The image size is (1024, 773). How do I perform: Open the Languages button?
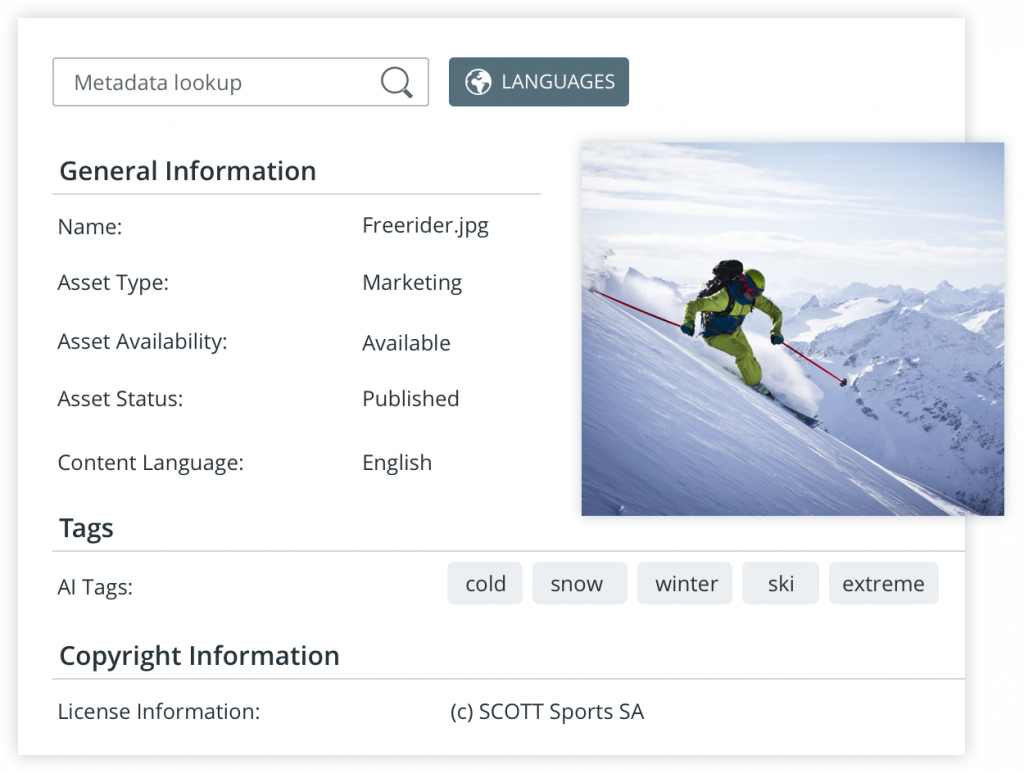539,82
